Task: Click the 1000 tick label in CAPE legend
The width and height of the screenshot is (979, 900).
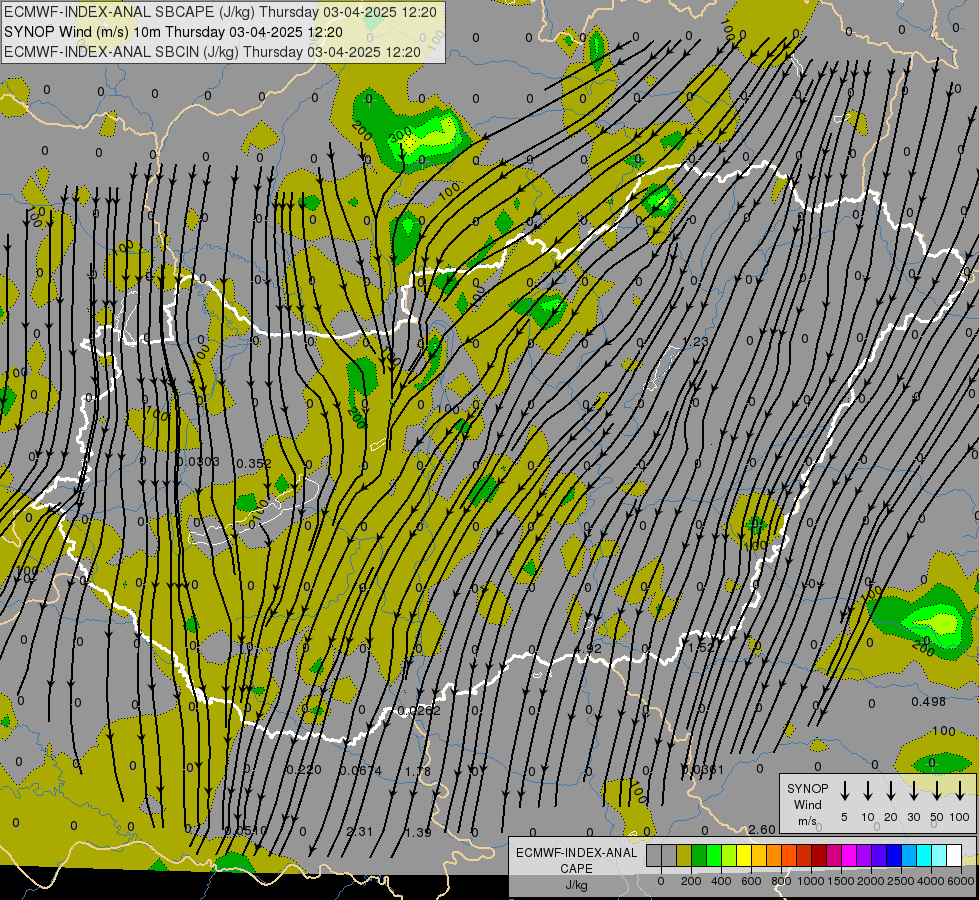Action: coord(810,881)
